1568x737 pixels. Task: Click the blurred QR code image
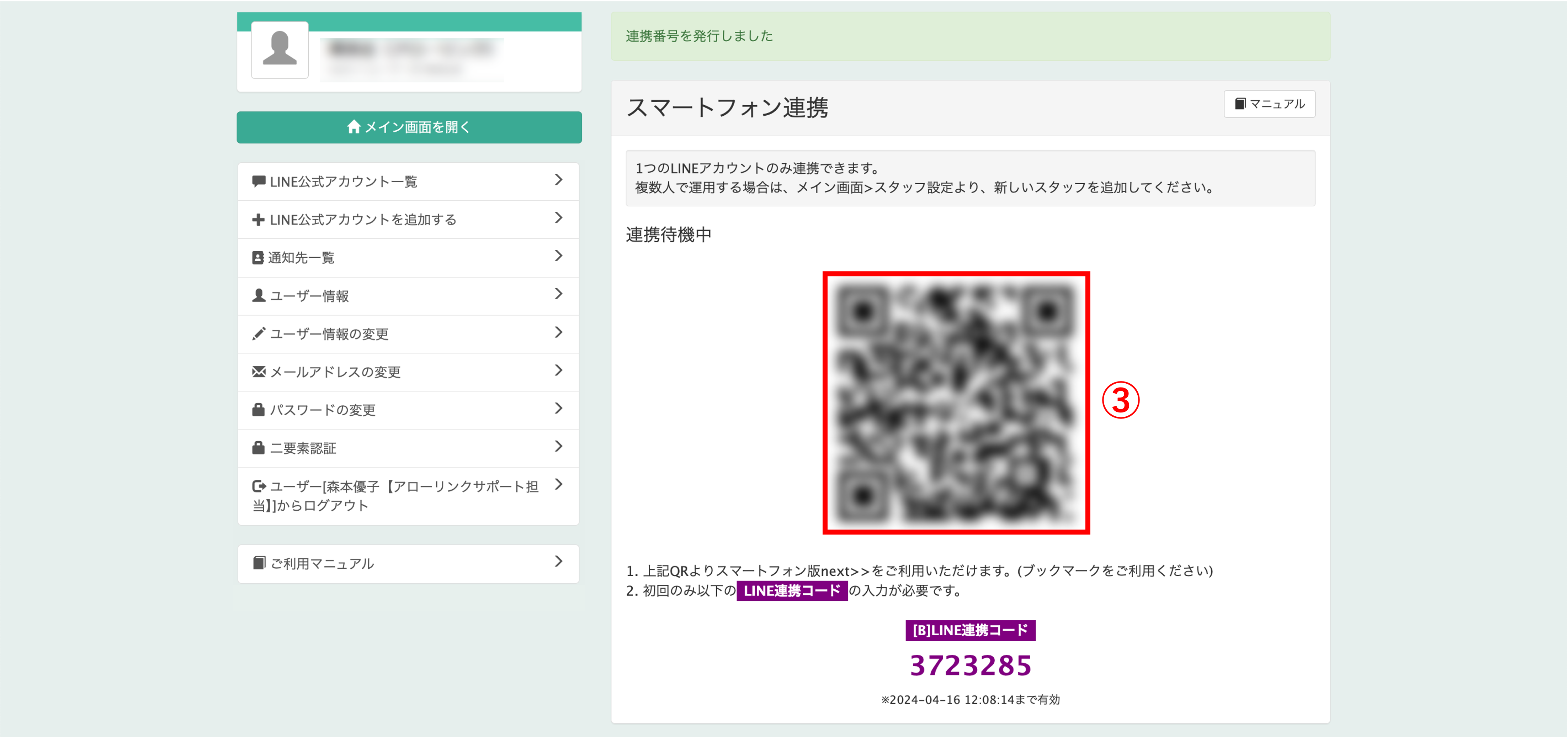[x=956, y=402]
